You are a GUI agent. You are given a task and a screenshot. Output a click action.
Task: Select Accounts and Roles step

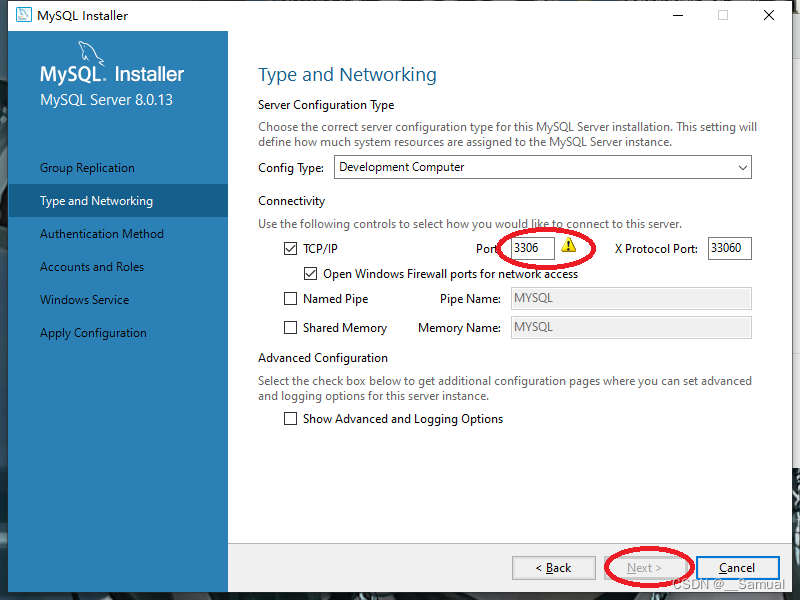(x=88, y=266)
